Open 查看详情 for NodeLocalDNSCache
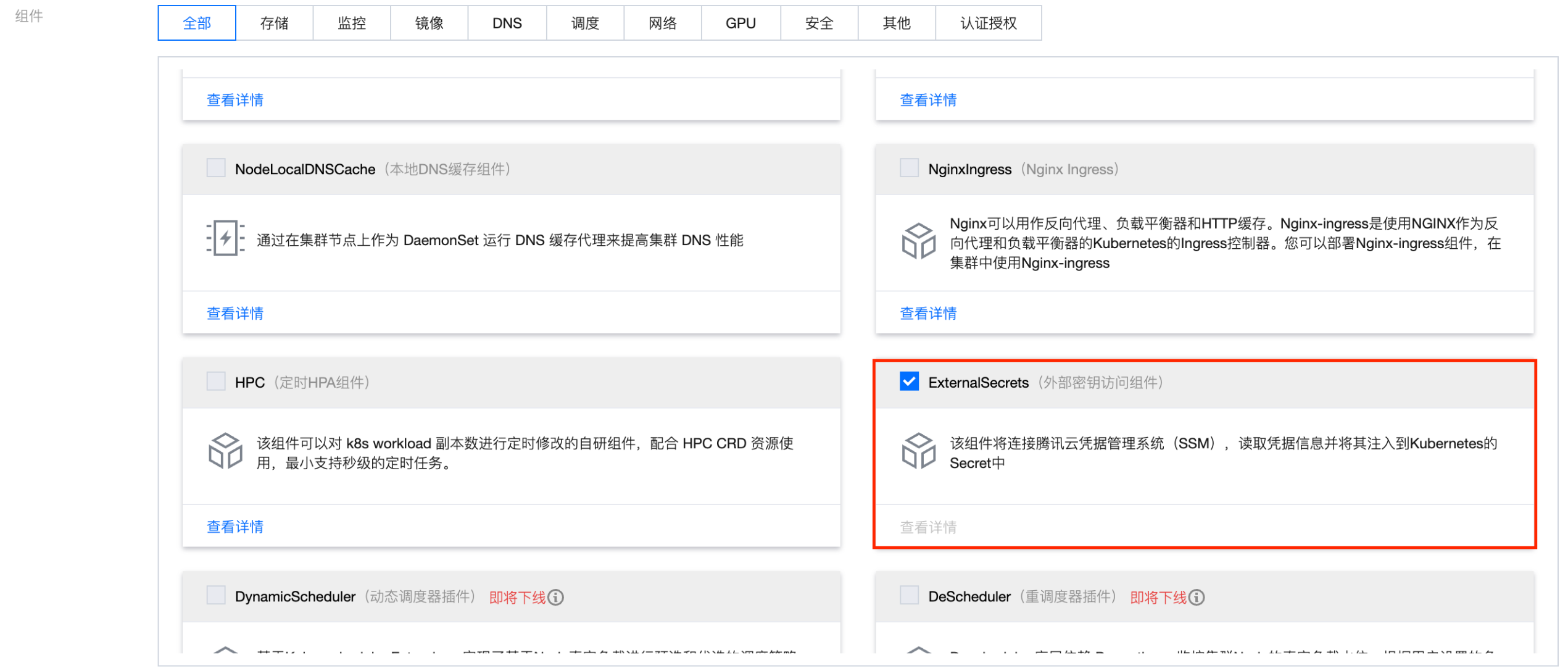This screenshot has height=668, width=1568. (x=235, y=314)
